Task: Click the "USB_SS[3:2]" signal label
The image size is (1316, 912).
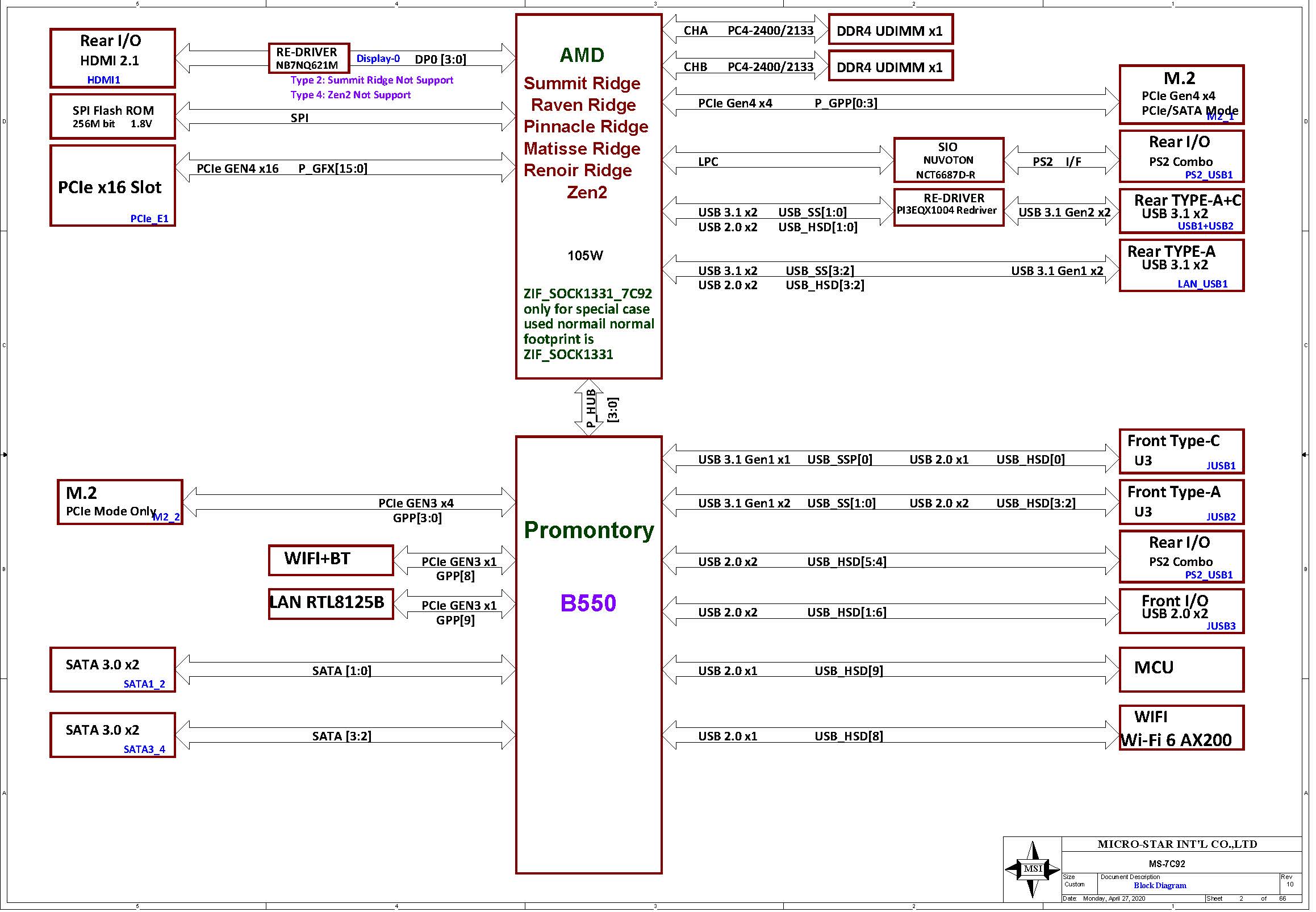Action: tap(820, 271)
